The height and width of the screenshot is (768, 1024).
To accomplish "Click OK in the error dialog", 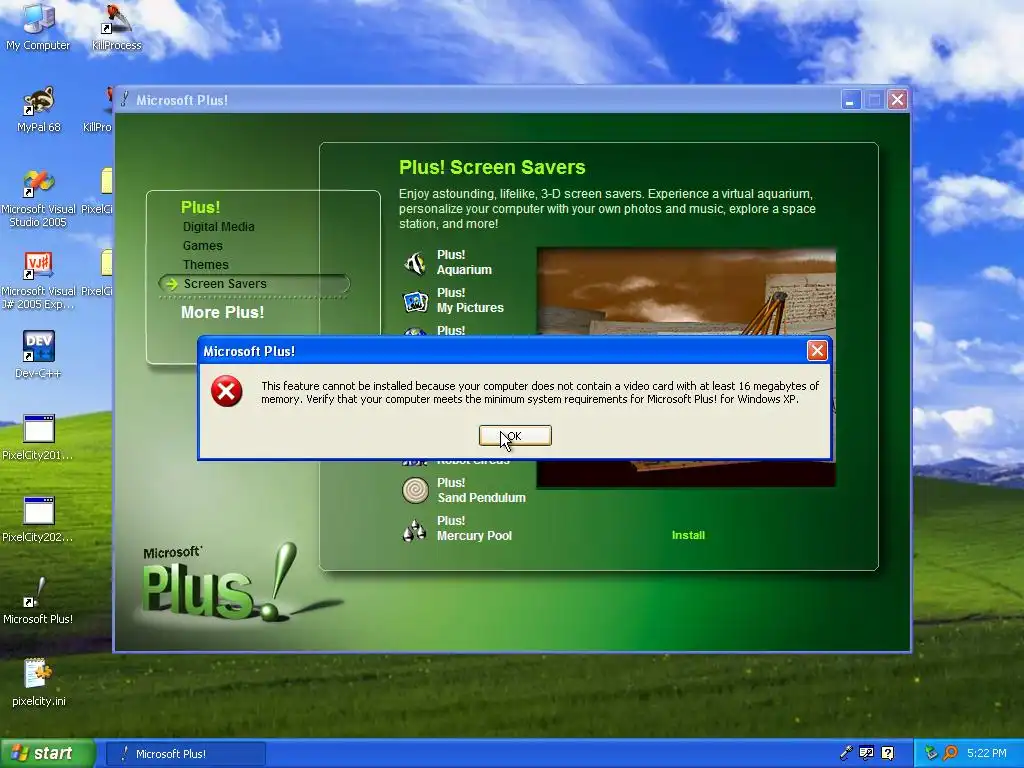I will [515, 436].
